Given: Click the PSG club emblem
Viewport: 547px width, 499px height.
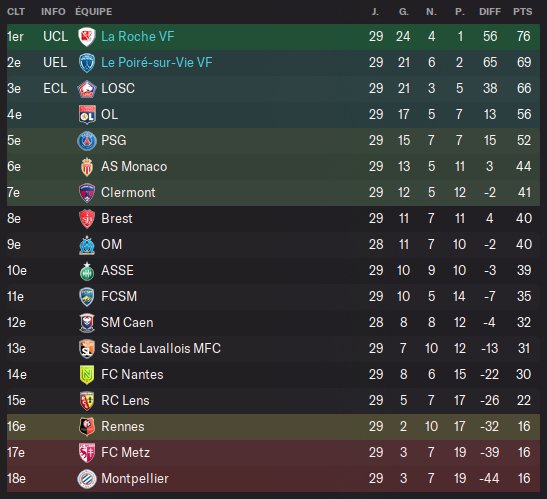Looking at the screenshot, I should (x=87, y=141).
